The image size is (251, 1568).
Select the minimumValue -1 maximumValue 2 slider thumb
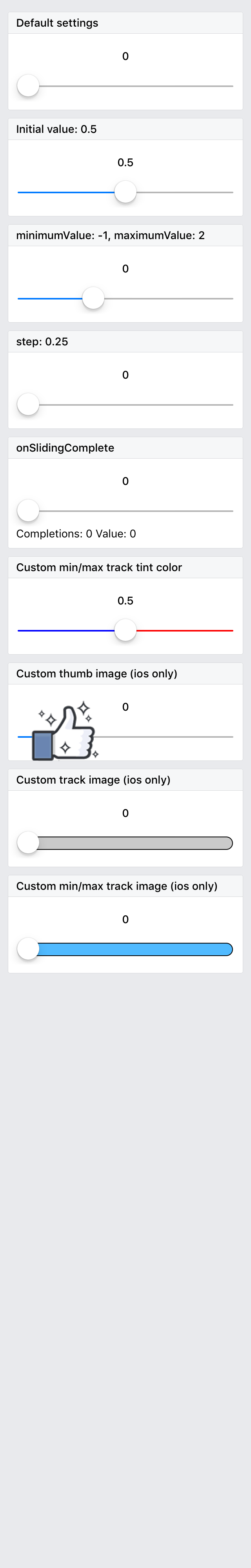coord(93,298)
